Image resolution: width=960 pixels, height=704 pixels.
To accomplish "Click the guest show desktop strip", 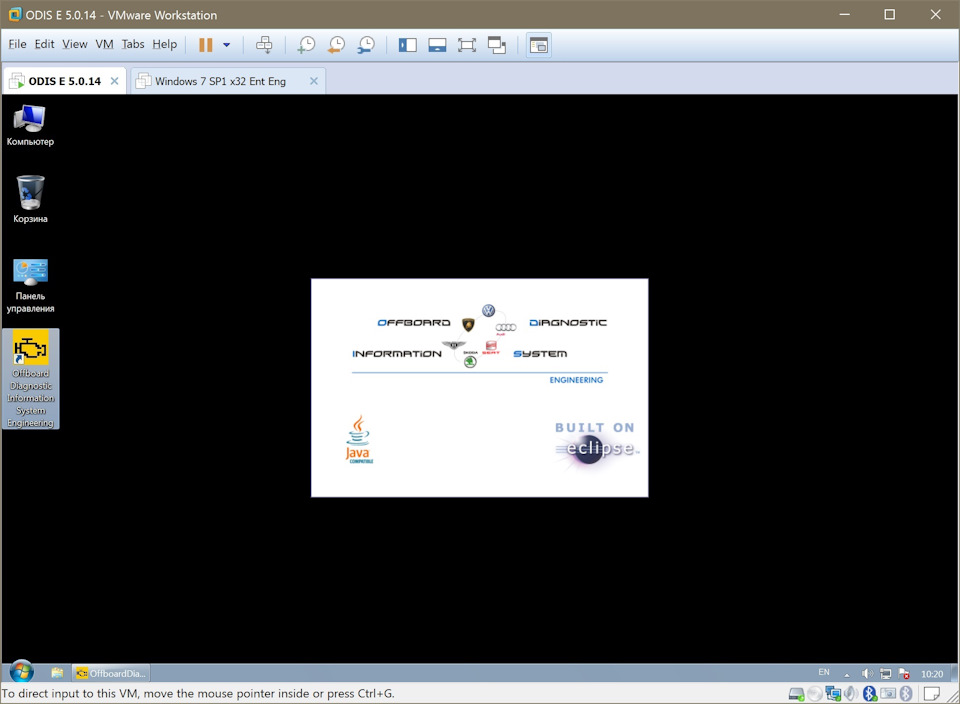I will coord(954,673).
